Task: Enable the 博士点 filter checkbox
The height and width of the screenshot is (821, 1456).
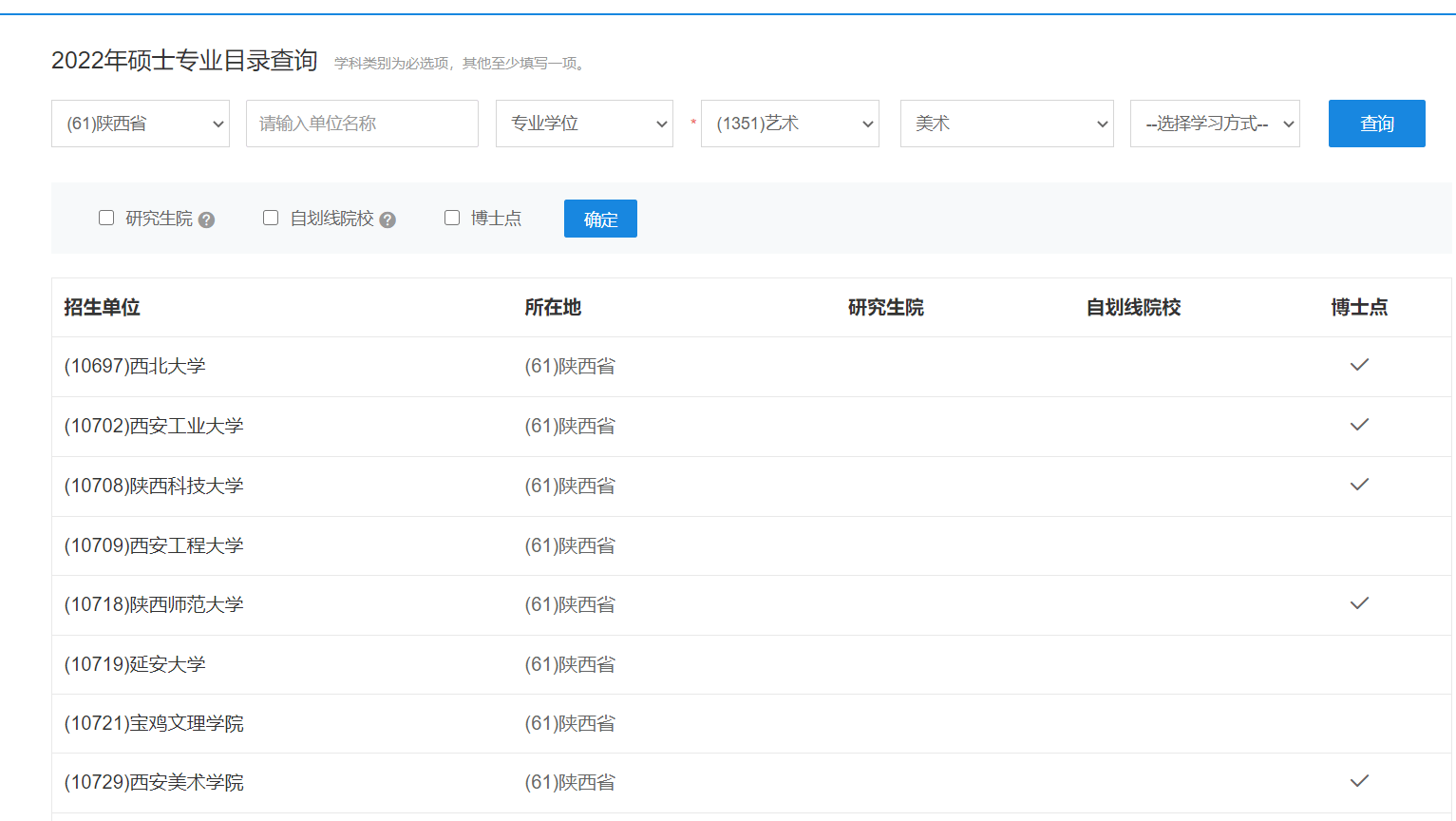Action: (451, 218)
